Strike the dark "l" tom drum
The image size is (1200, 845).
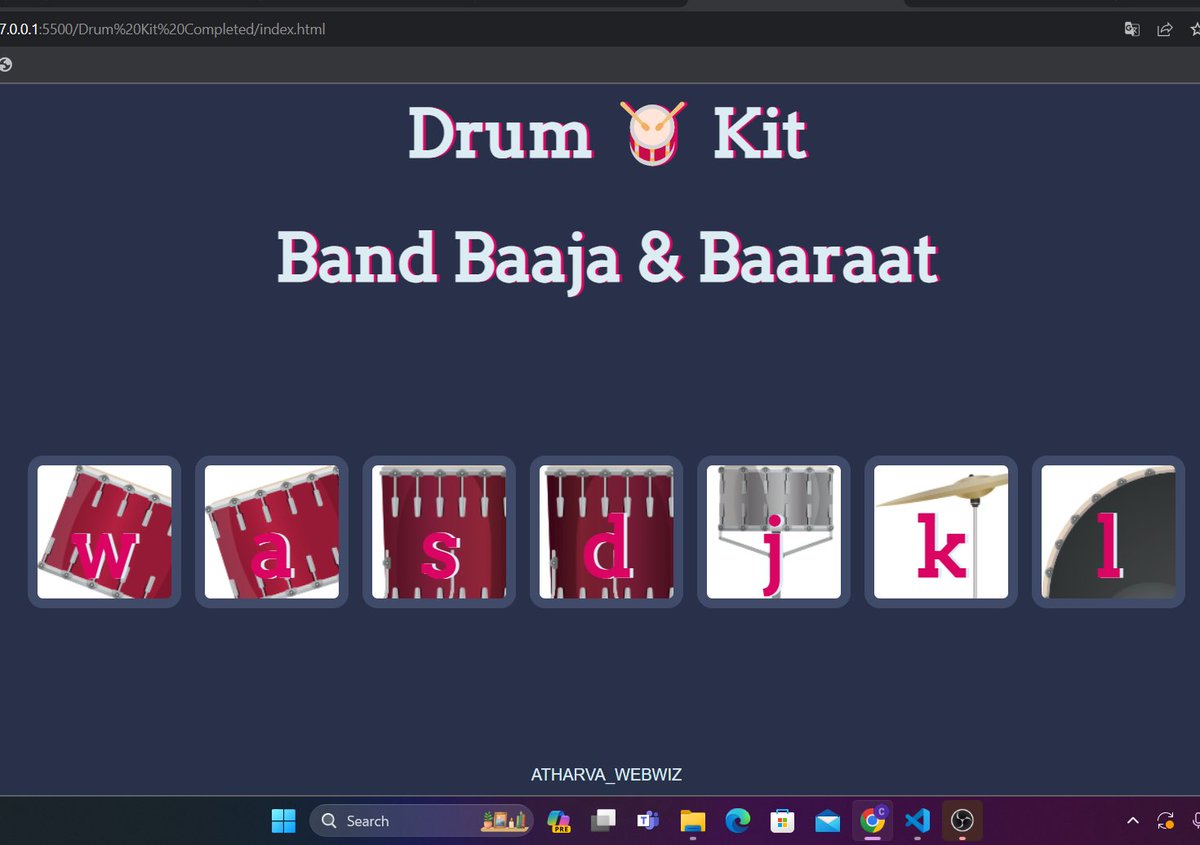(1108, 531)
